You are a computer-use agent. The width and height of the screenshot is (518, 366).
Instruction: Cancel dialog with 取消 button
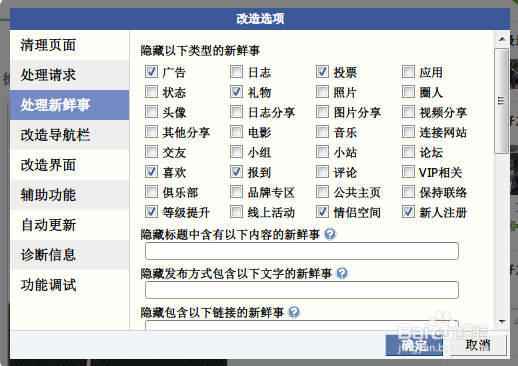pyautogui.click(x=478, y=345)
